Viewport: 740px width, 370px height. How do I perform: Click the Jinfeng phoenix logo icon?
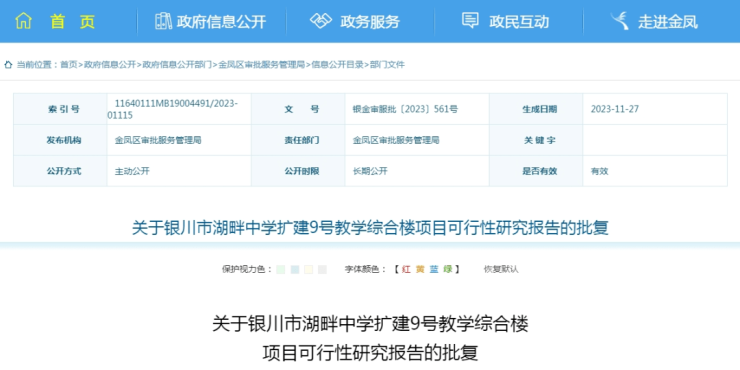[619, 21]
